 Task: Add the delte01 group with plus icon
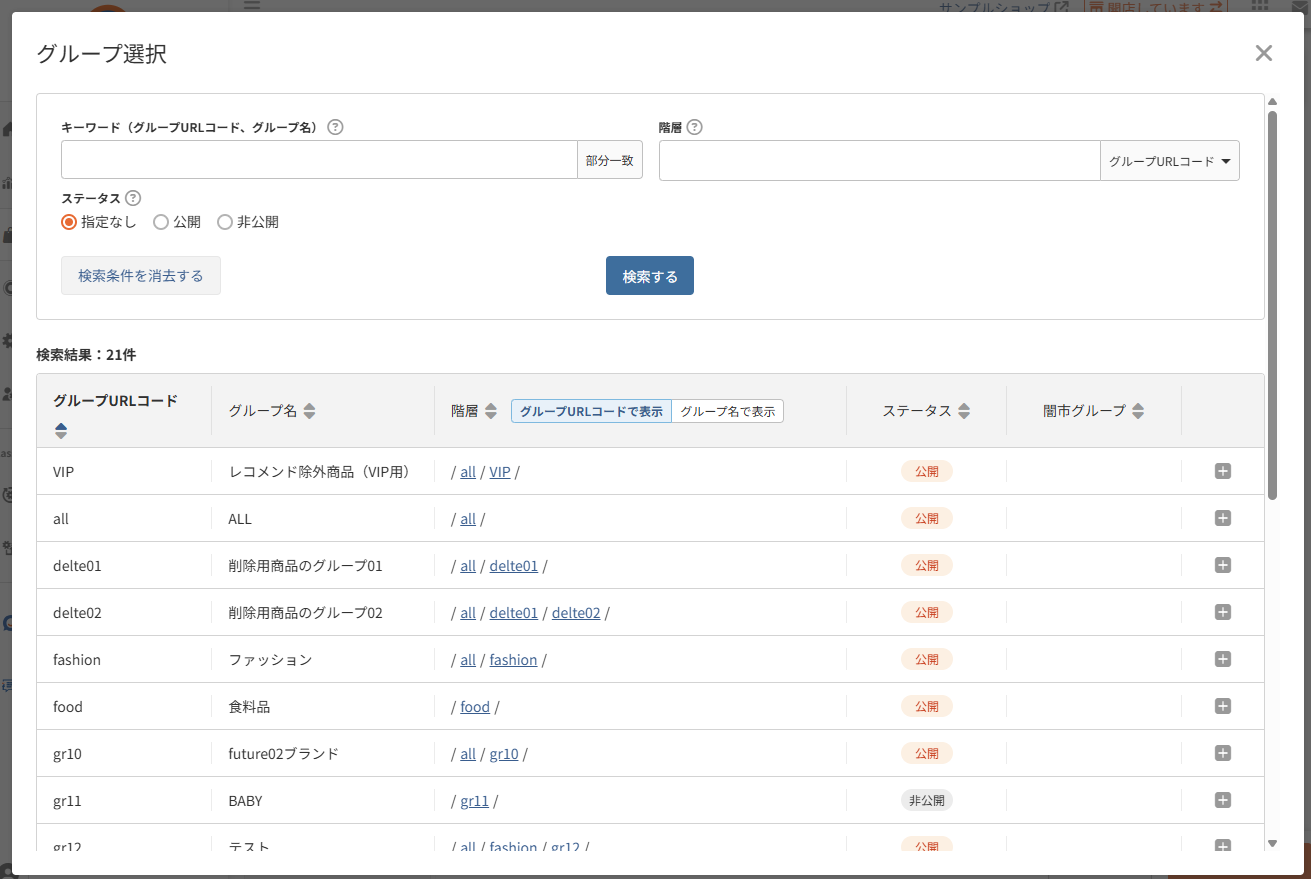pyautogui.click(x=1222, y=565)
